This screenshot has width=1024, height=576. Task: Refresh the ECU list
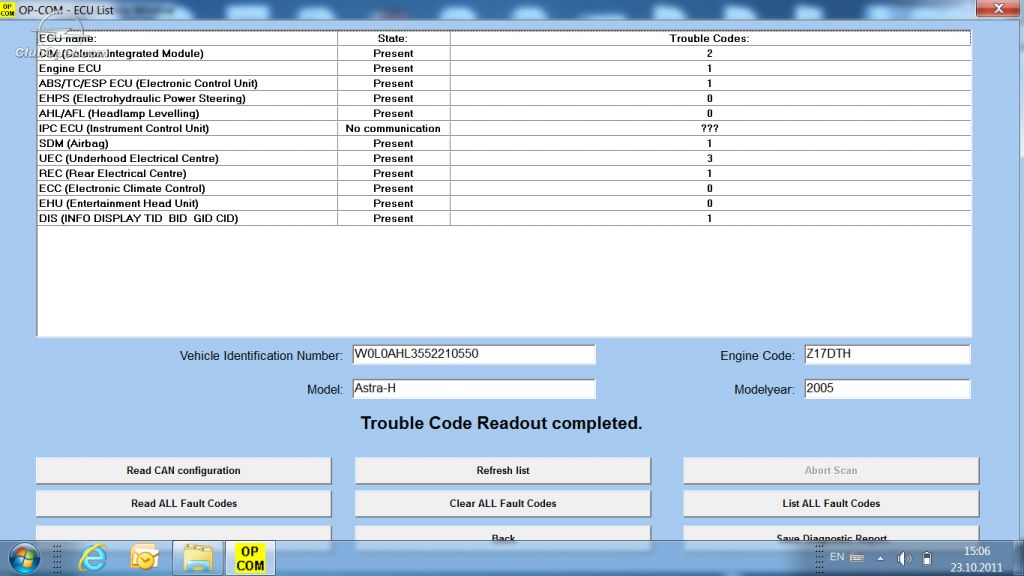click(503, 470)
